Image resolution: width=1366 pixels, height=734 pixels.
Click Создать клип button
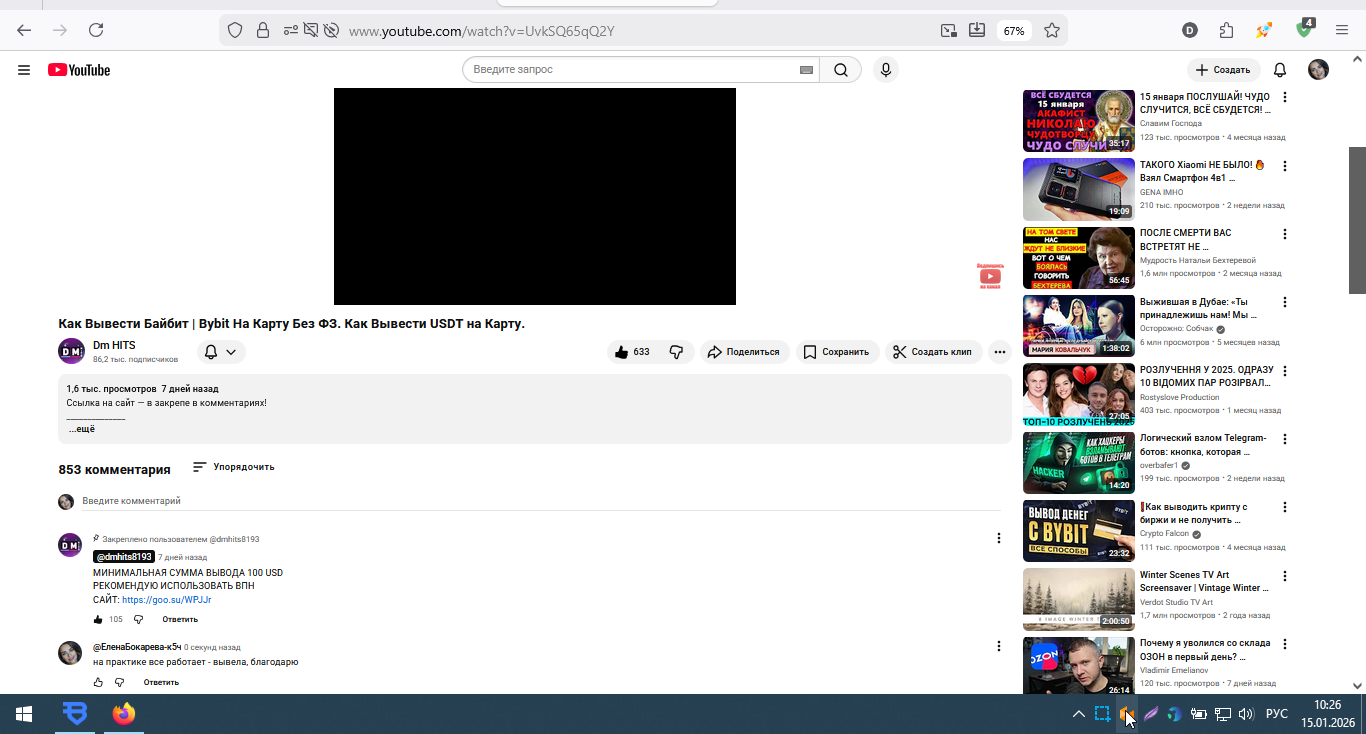[x=933, y=352]
